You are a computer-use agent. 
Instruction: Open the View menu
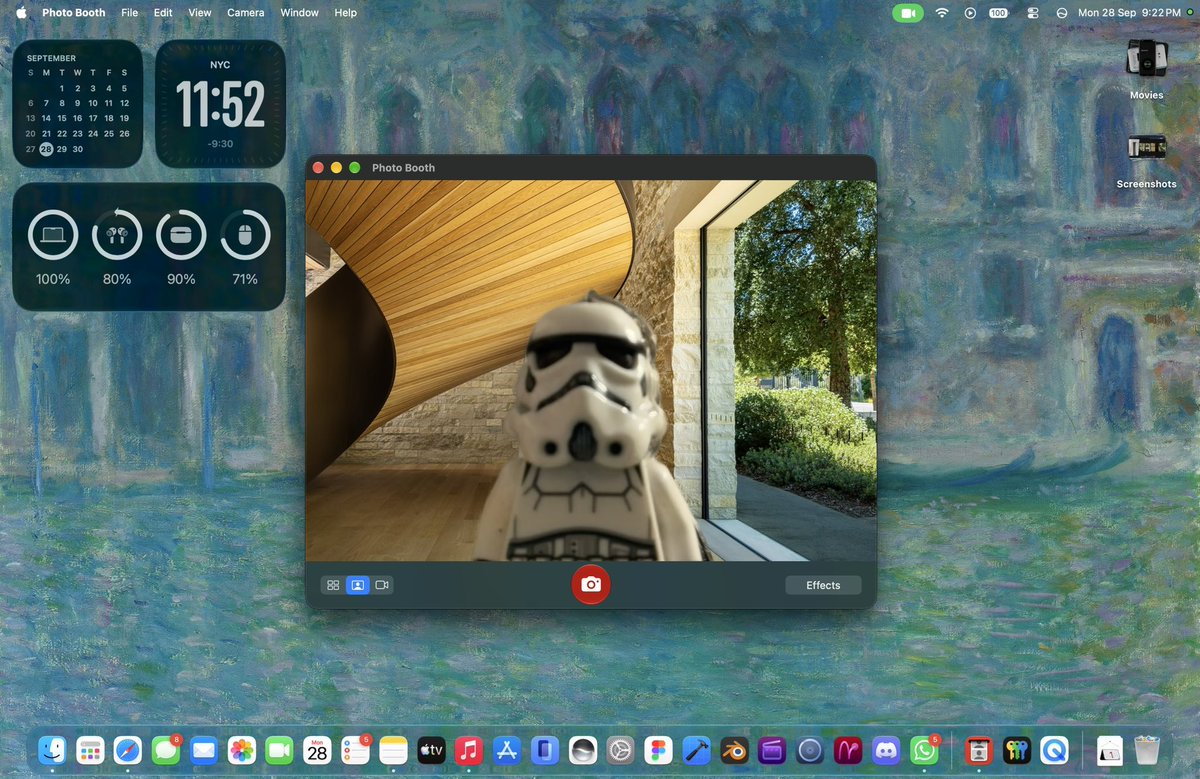pyautogui.click(x=200, y=13)
